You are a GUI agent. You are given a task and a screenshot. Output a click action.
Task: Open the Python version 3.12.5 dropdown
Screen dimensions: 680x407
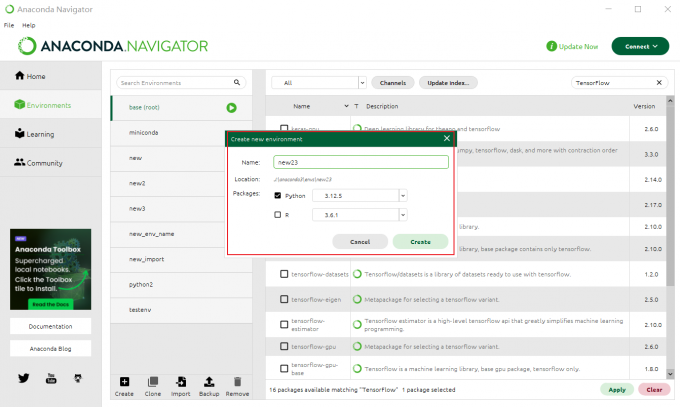pos(403,196)
